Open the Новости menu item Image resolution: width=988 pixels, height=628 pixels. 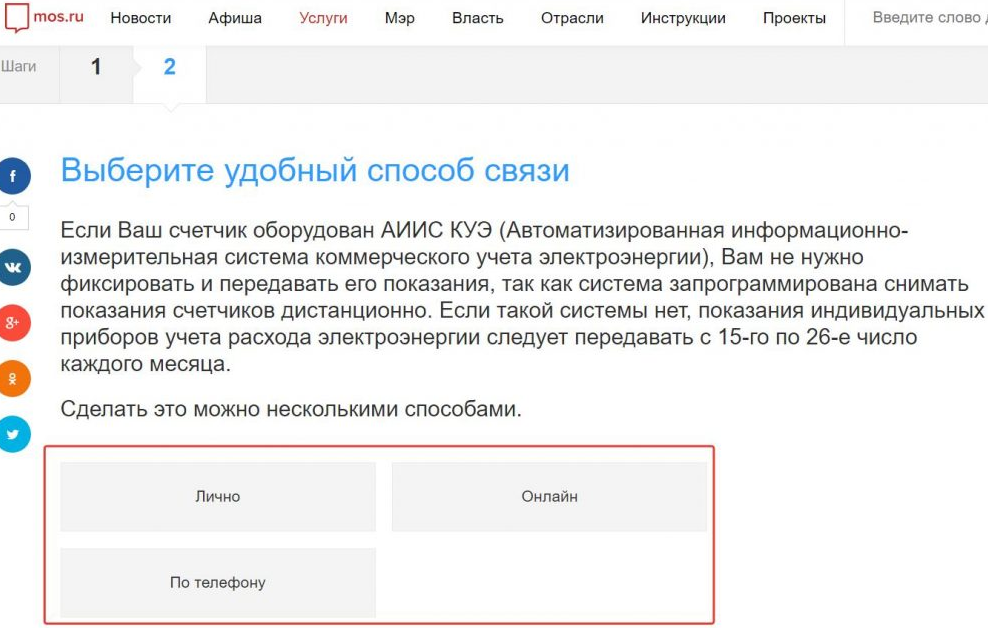(x=140, y=18)
